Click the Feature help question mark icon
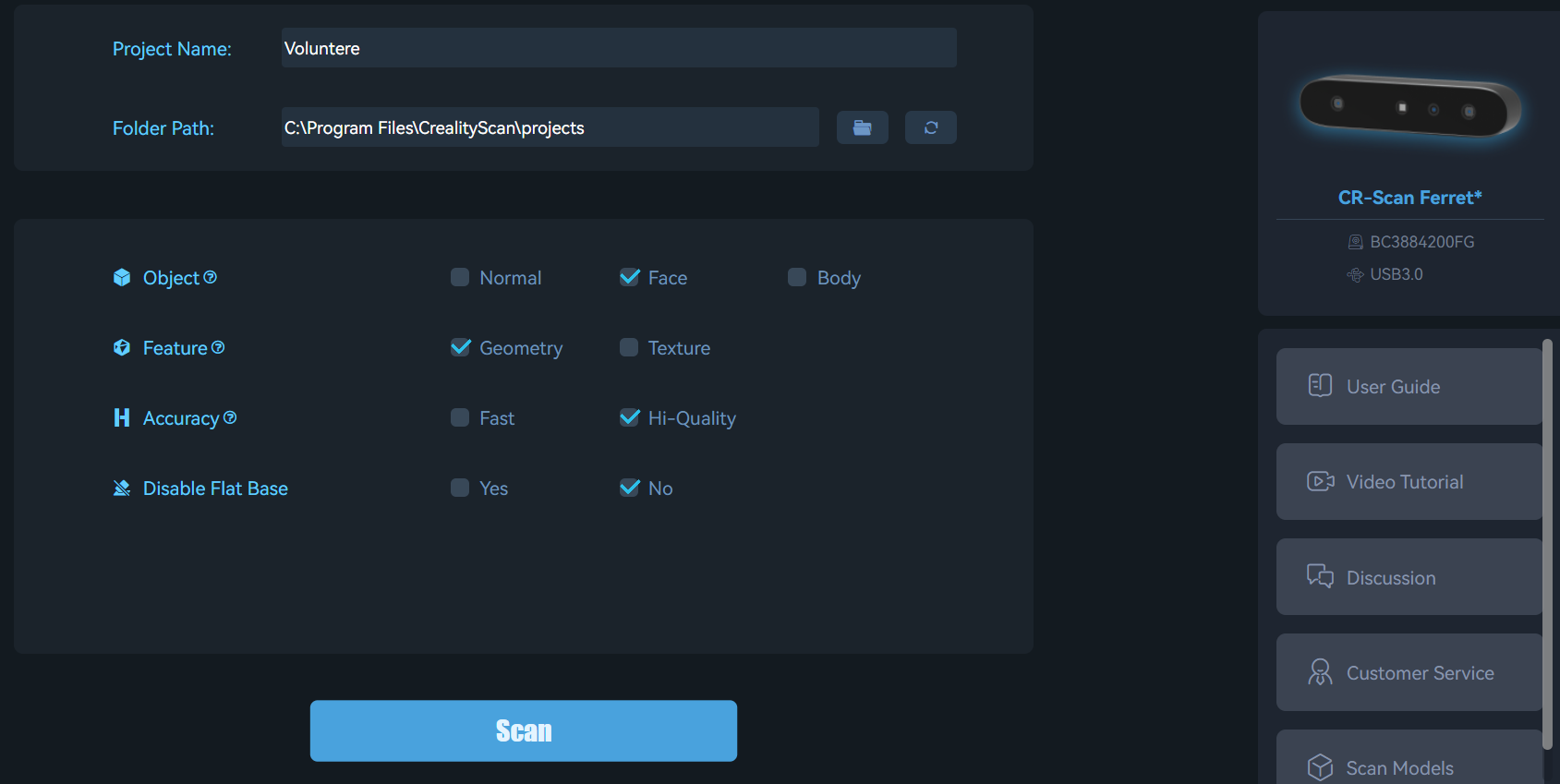1560x784 pixels. (218, 347)
